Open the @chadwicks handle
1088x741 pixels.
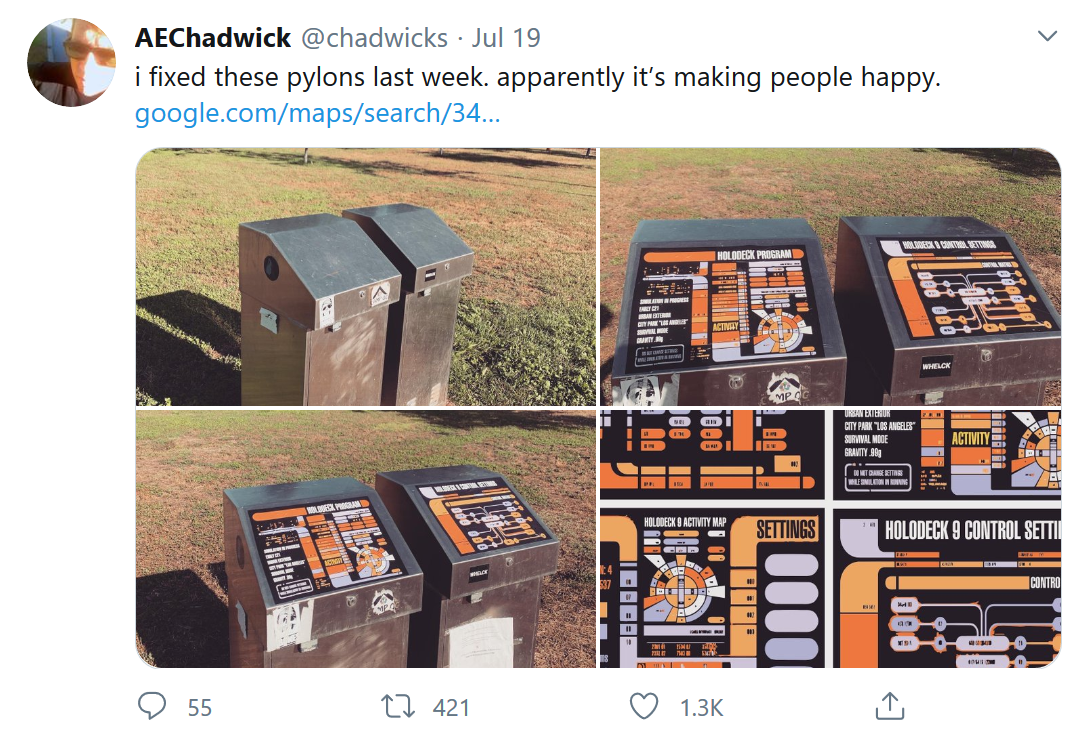tap(374, 37)
